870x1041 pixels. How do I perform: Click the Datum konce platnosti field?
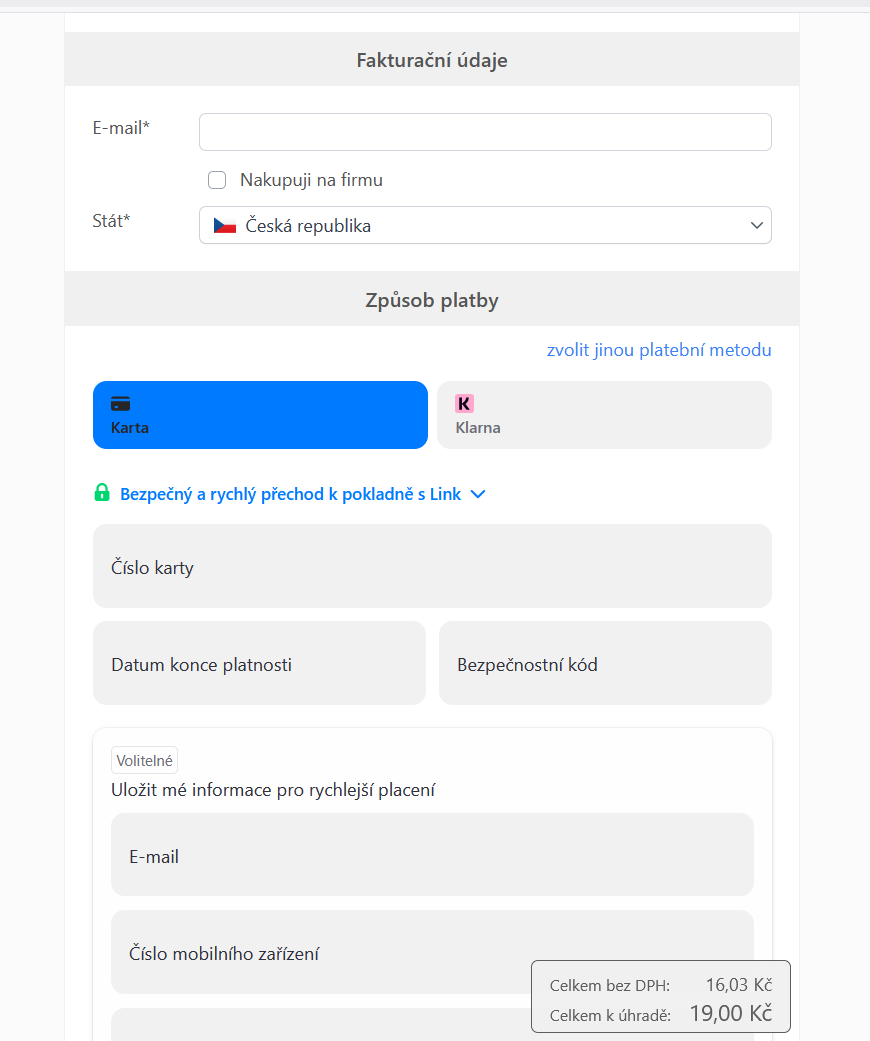pyautogui.click(x=259, y=663)
